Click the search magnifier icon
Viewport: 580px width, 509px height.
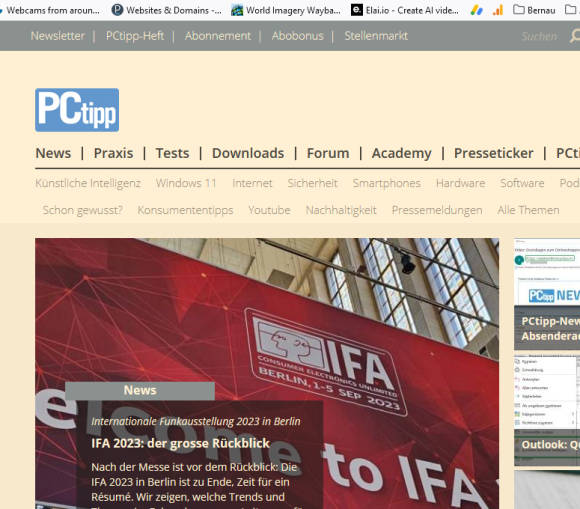(x=575, y=36)
